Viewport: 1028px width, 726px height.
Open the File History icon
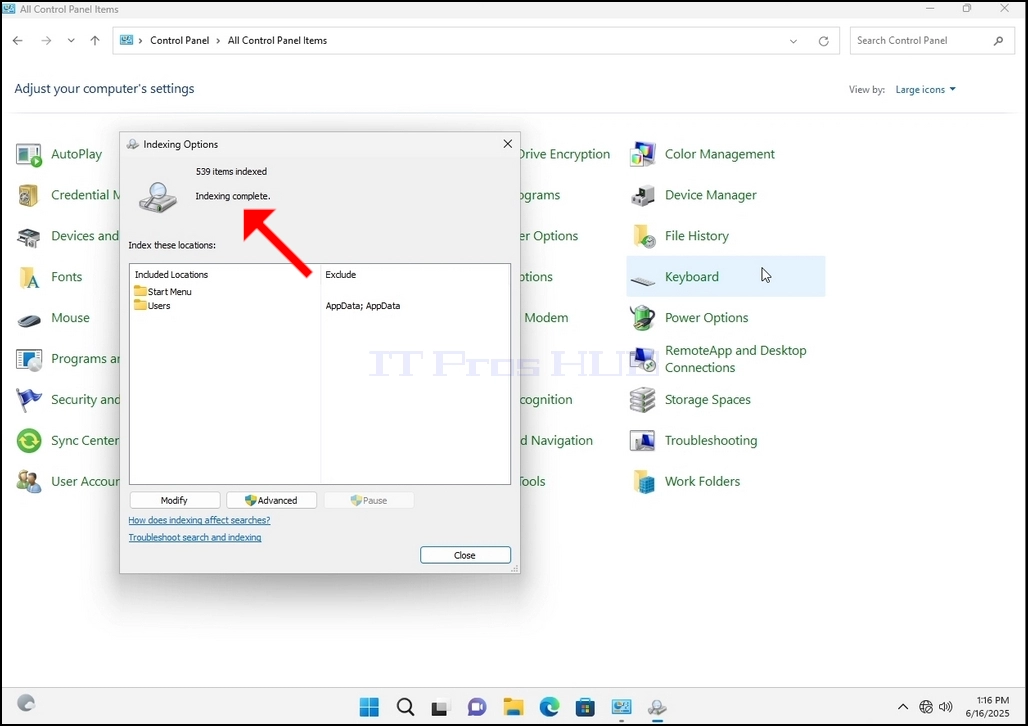(642, 236)
